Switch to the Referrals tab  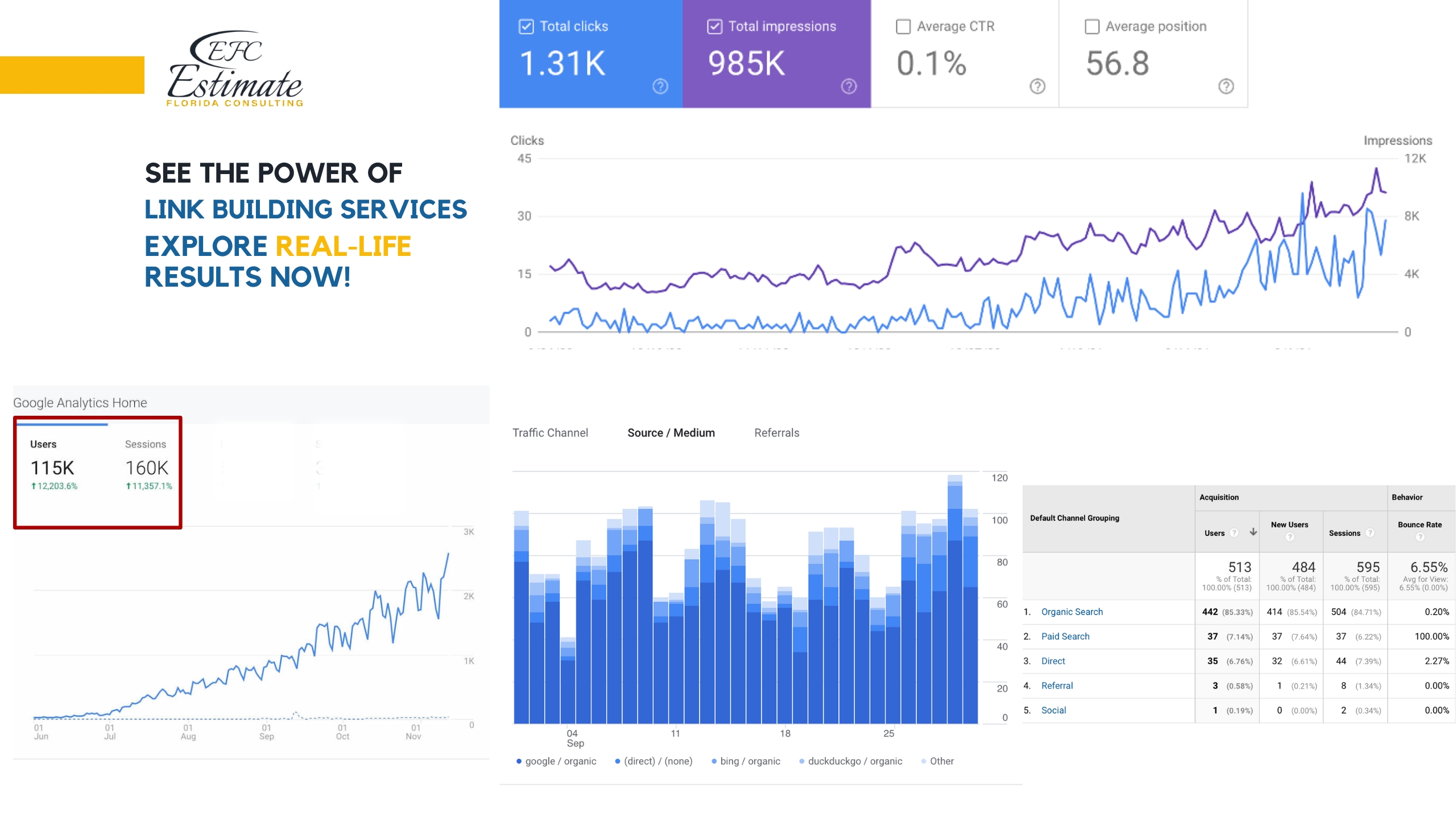pos(776,433)
